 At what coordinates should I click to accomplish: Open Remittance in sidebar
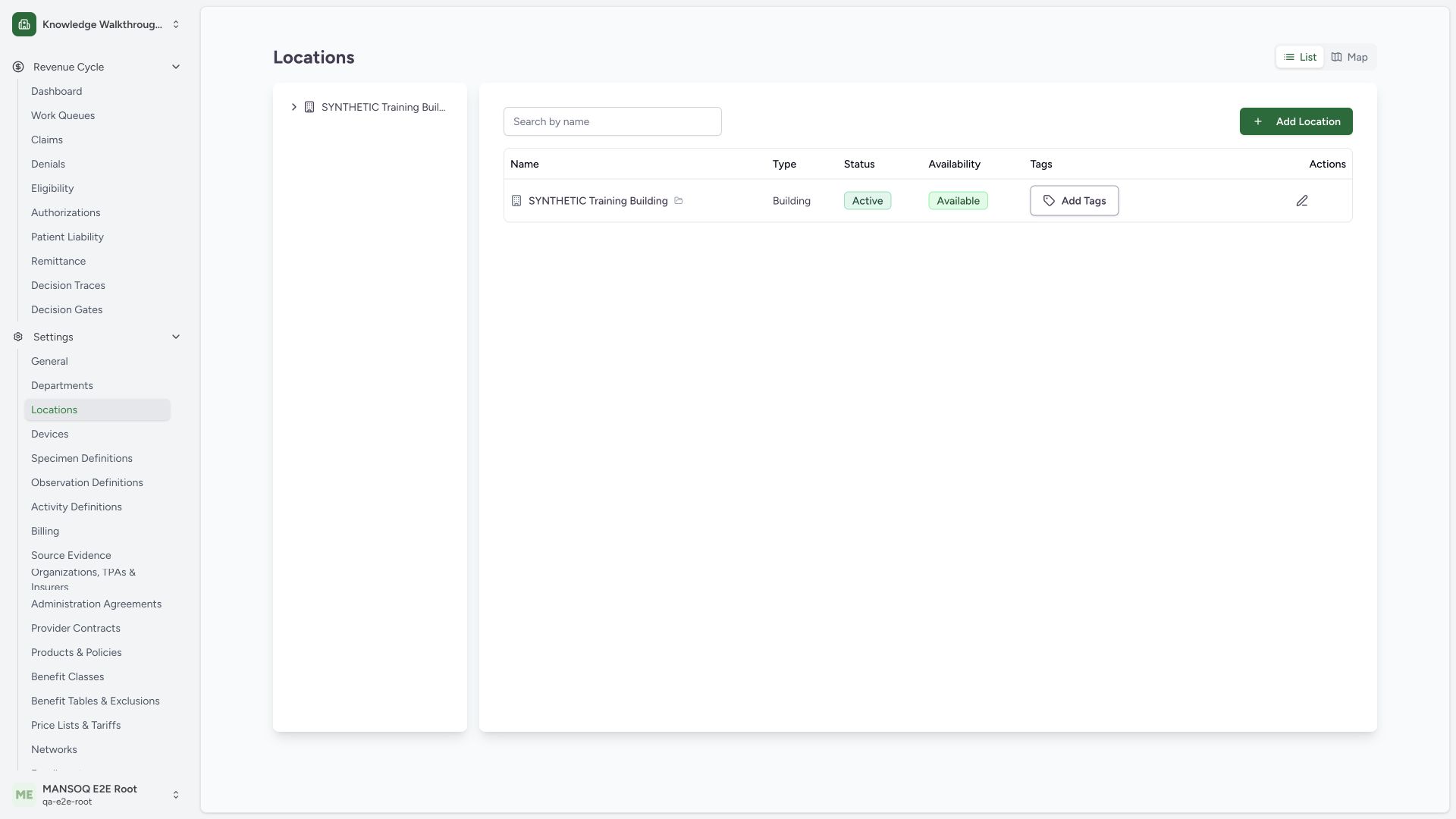97,261
